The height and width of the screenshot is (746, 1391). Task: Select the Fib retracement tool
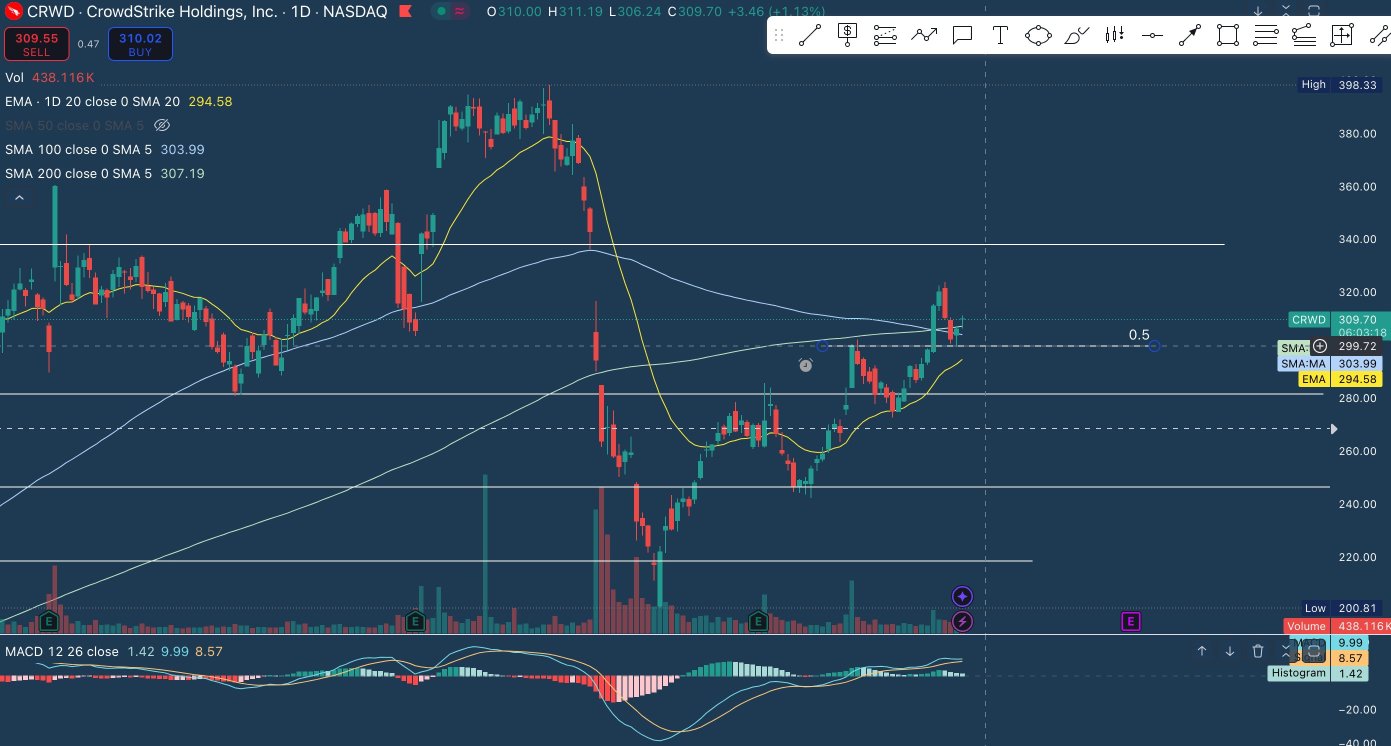[x=885, y=36]
